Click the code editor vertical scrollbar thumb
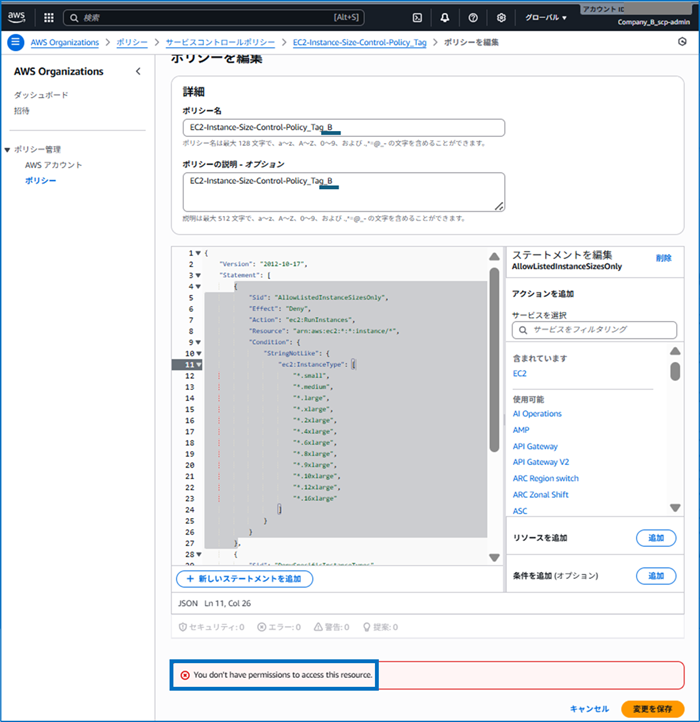The height and width of the screenshot is (722, 700). [x=494, y=359]
